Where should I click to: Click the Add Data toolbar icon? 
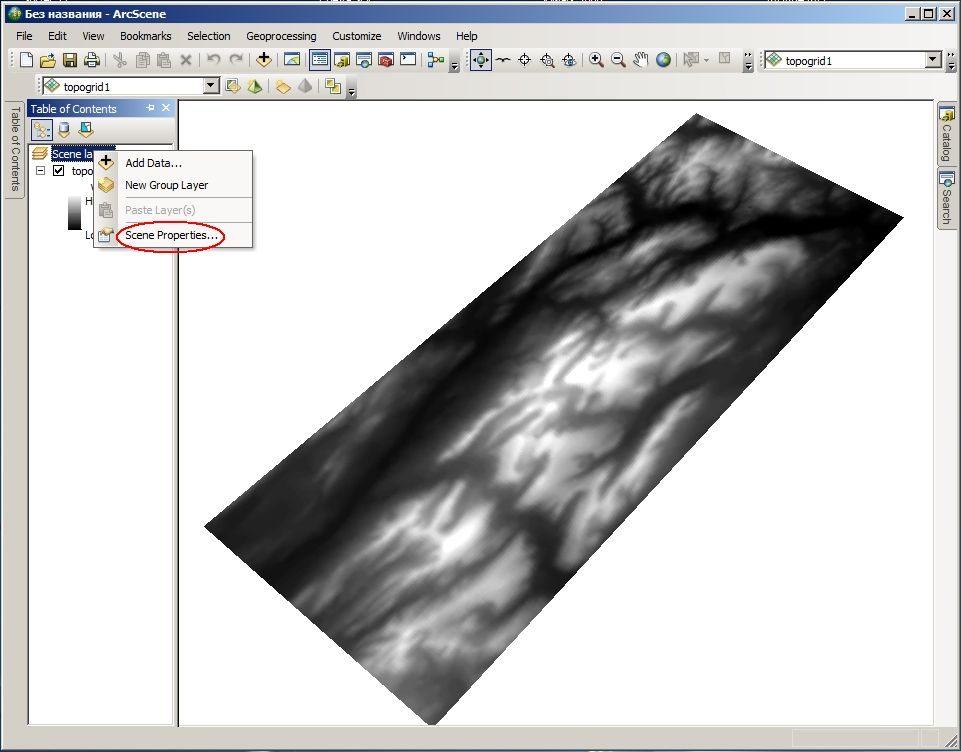(x=264, y=60)
